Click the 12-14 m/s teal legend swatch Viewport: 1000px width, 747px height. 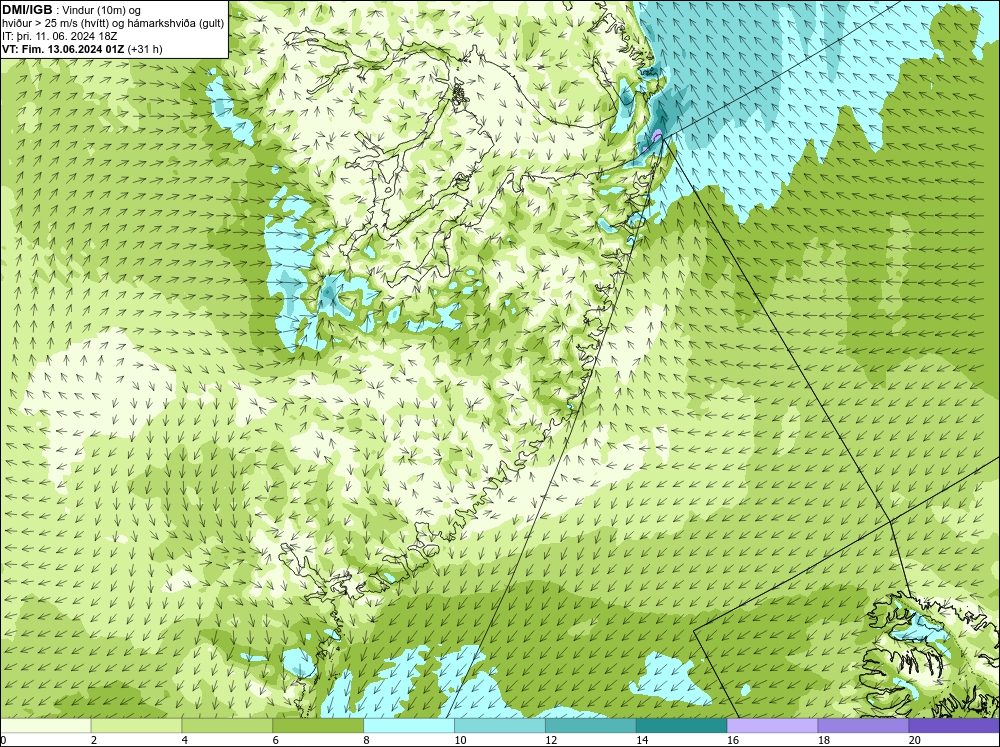click(x=591, y=725)
